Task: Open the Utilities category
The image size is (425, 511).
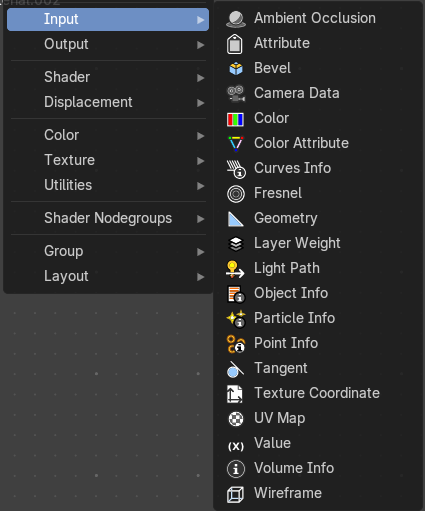Action: pos(108,185)
